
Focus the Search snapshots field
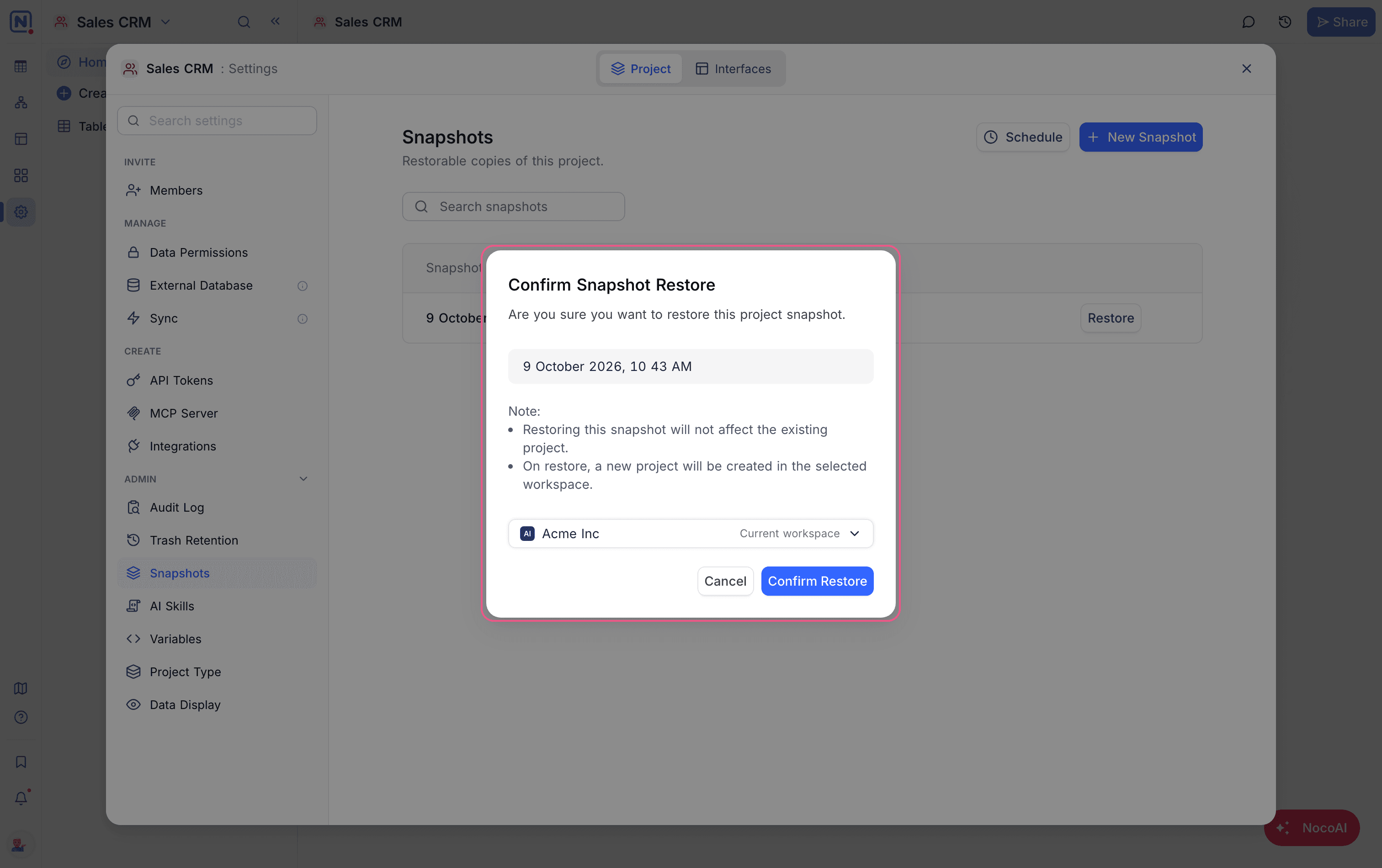click(x=513, y=206)
